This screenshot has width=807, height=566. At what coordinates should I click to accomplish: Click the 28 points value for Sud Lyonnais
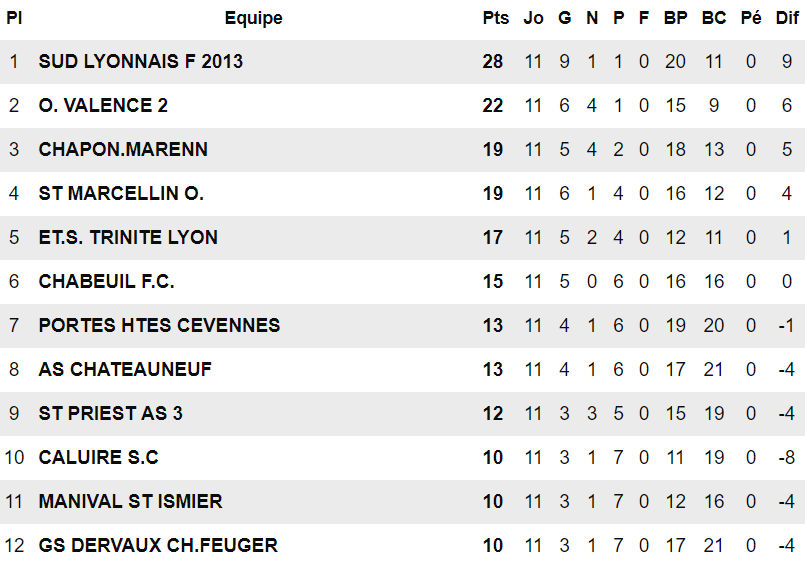(493, 62)
